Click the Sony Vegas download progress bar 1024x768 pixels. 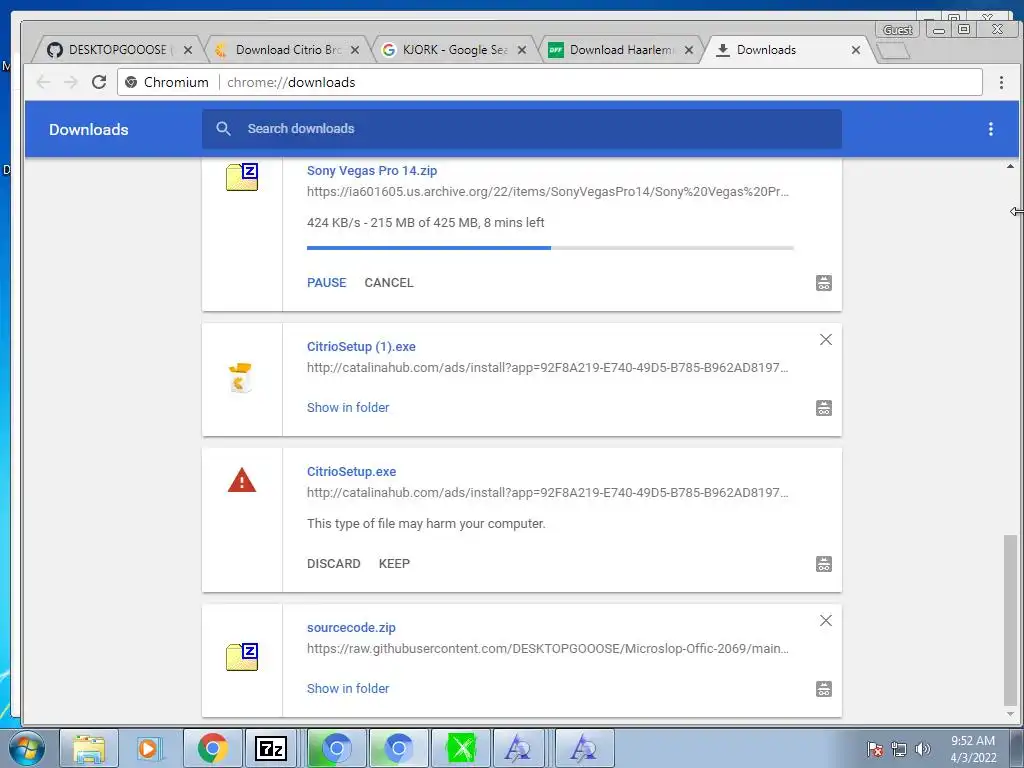[551, 248]
